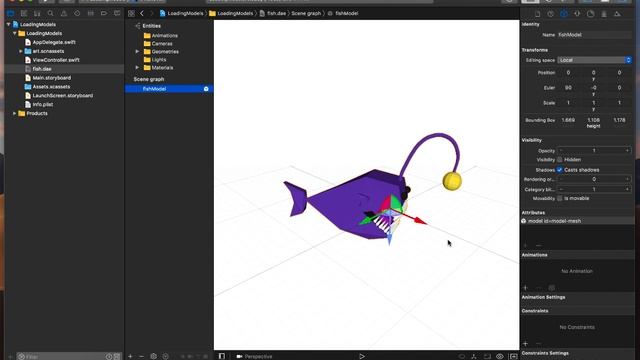Click the recent files clock in navigator filter

(109, 357)
